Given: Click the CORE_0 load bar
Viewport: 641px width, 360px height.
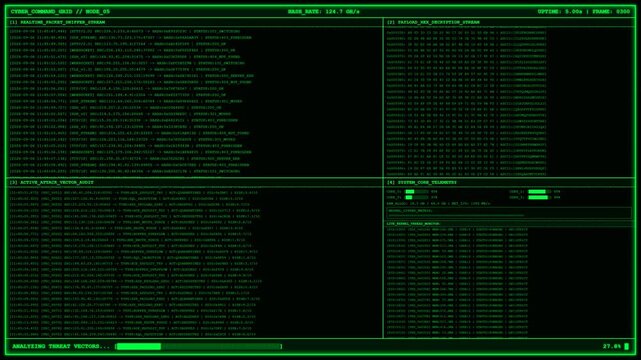Looking at the screenshot, I should [x=417, y=192].
